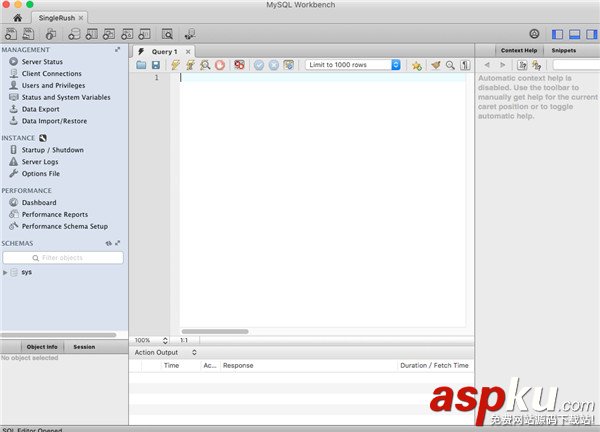
Task: Search table data icon
Action: pyautogui.click(x=167, y=34)
